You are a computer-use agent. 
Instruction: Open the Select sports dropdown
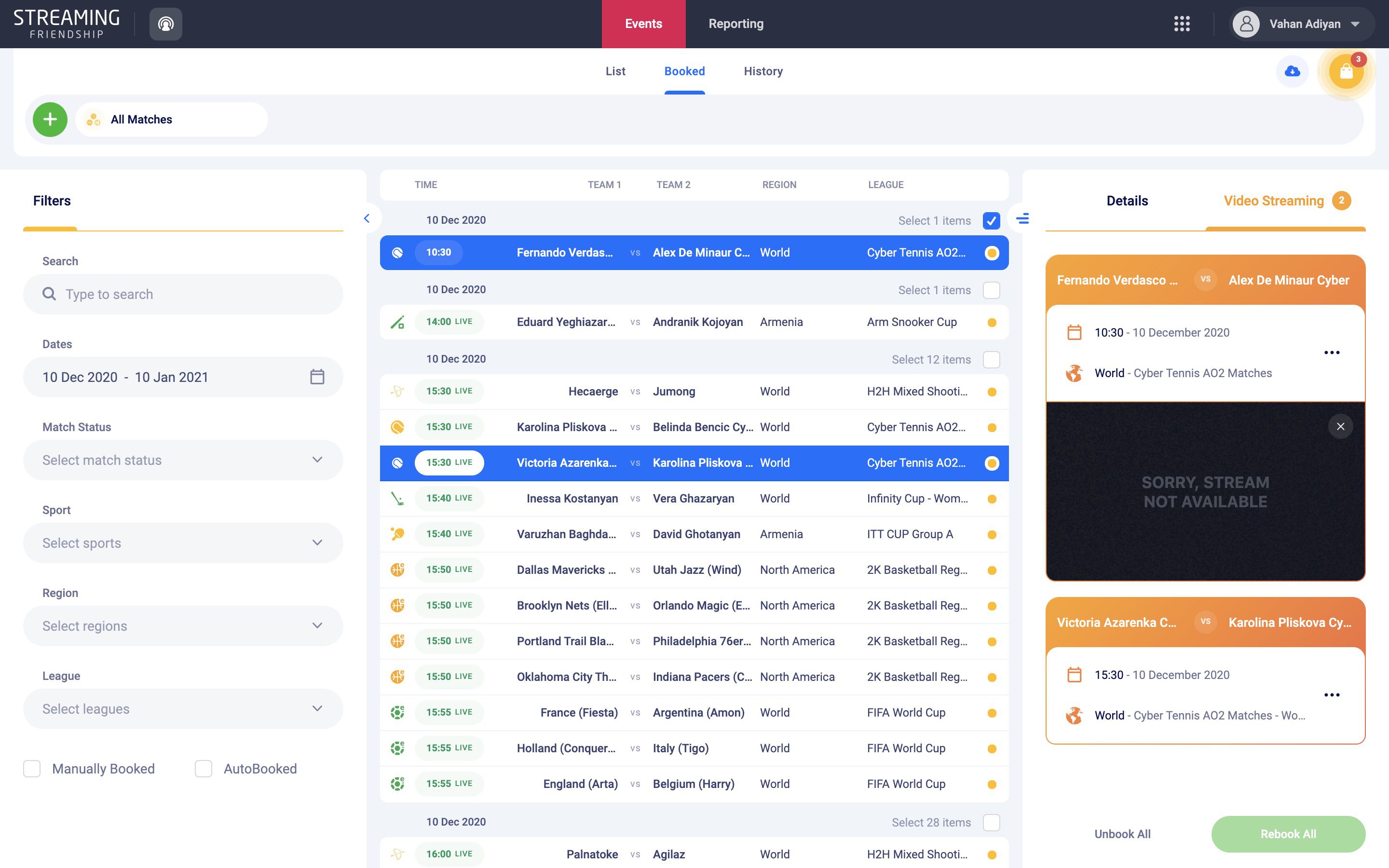click(183, 543)
